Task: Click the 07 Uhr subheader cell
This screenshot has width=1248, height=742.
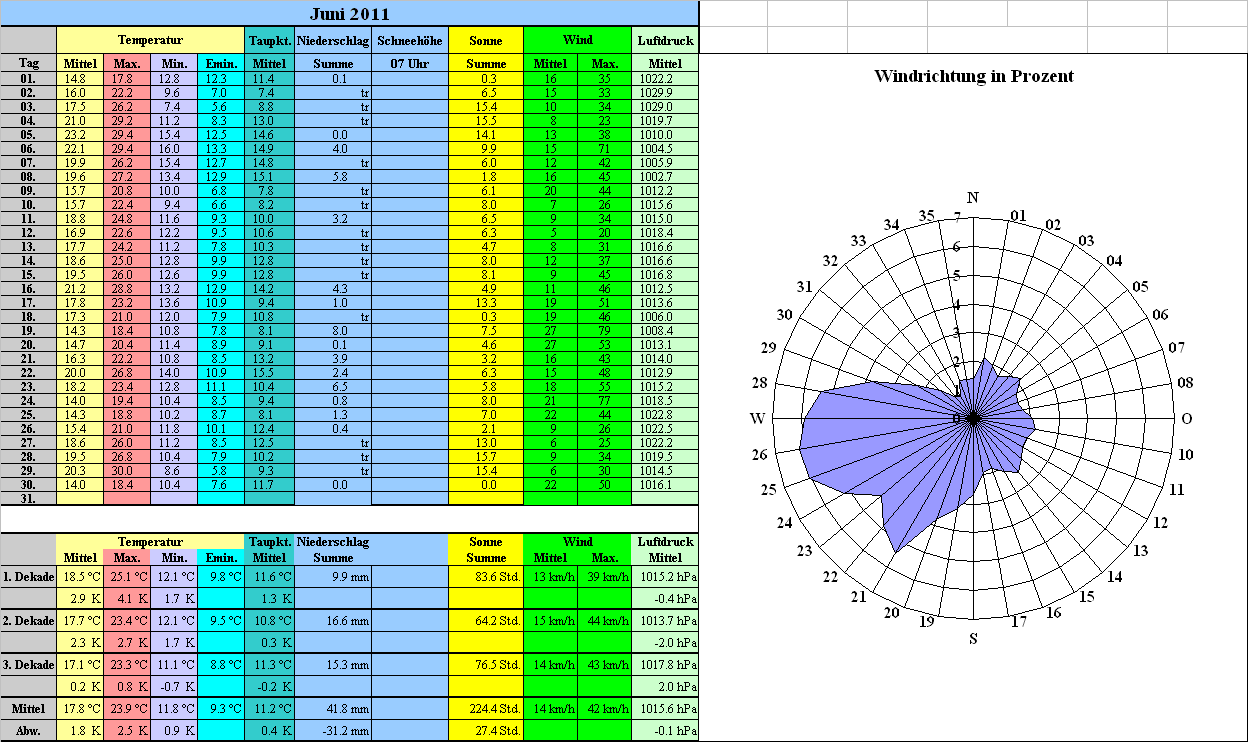Action: (x=410, y=63)
